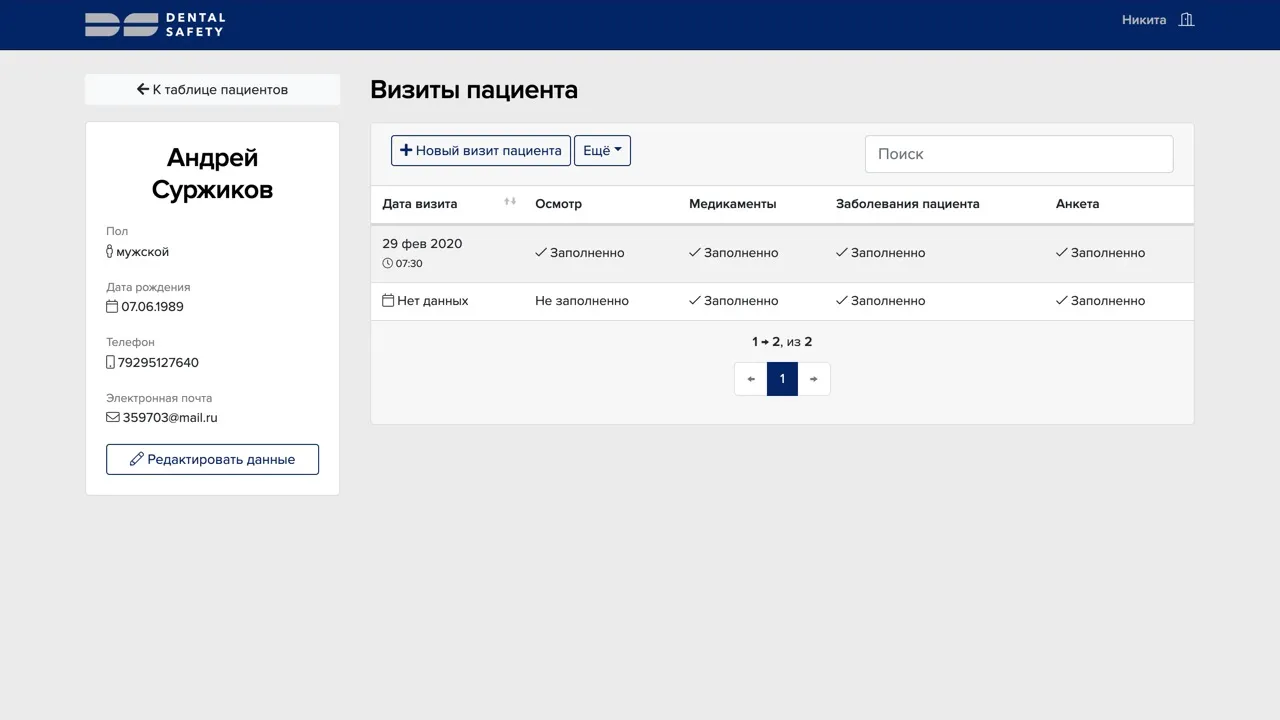Click the gender icon beside мужской

click(x=109, y=251)
